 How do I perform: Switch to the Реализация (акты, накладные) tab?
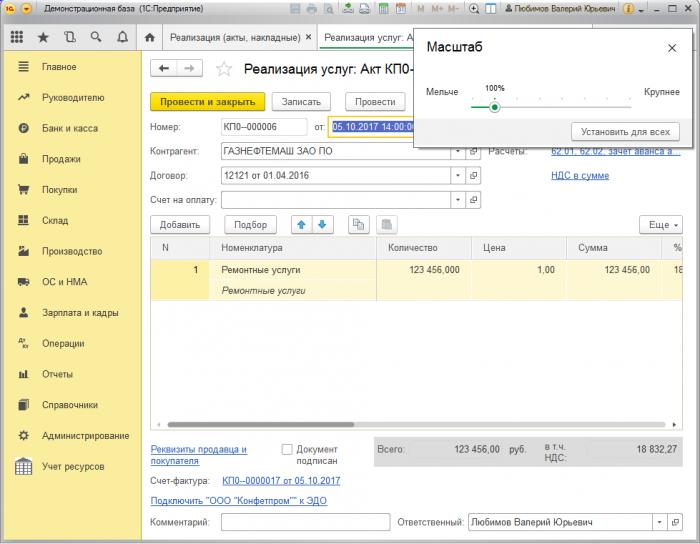pyautogui.click(x=235, y=38)
